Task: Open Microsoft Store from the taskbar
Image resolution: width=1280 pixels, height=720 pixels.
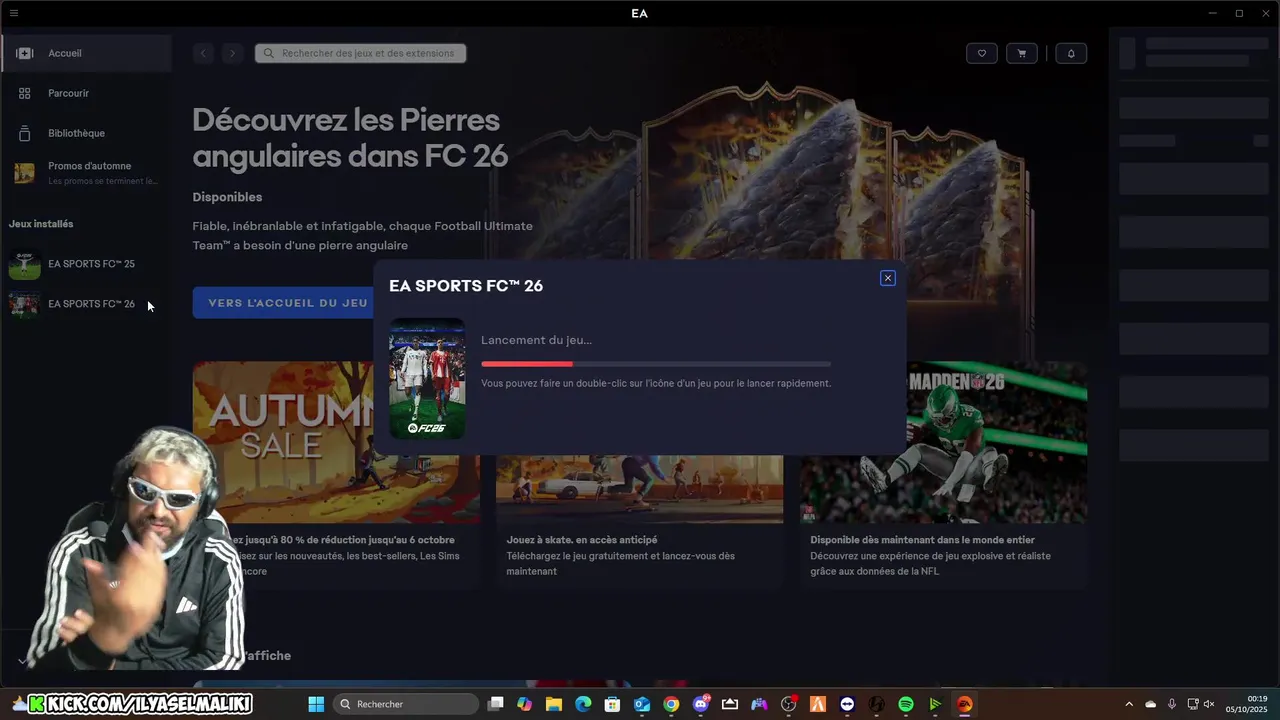Action: (612, 704)
